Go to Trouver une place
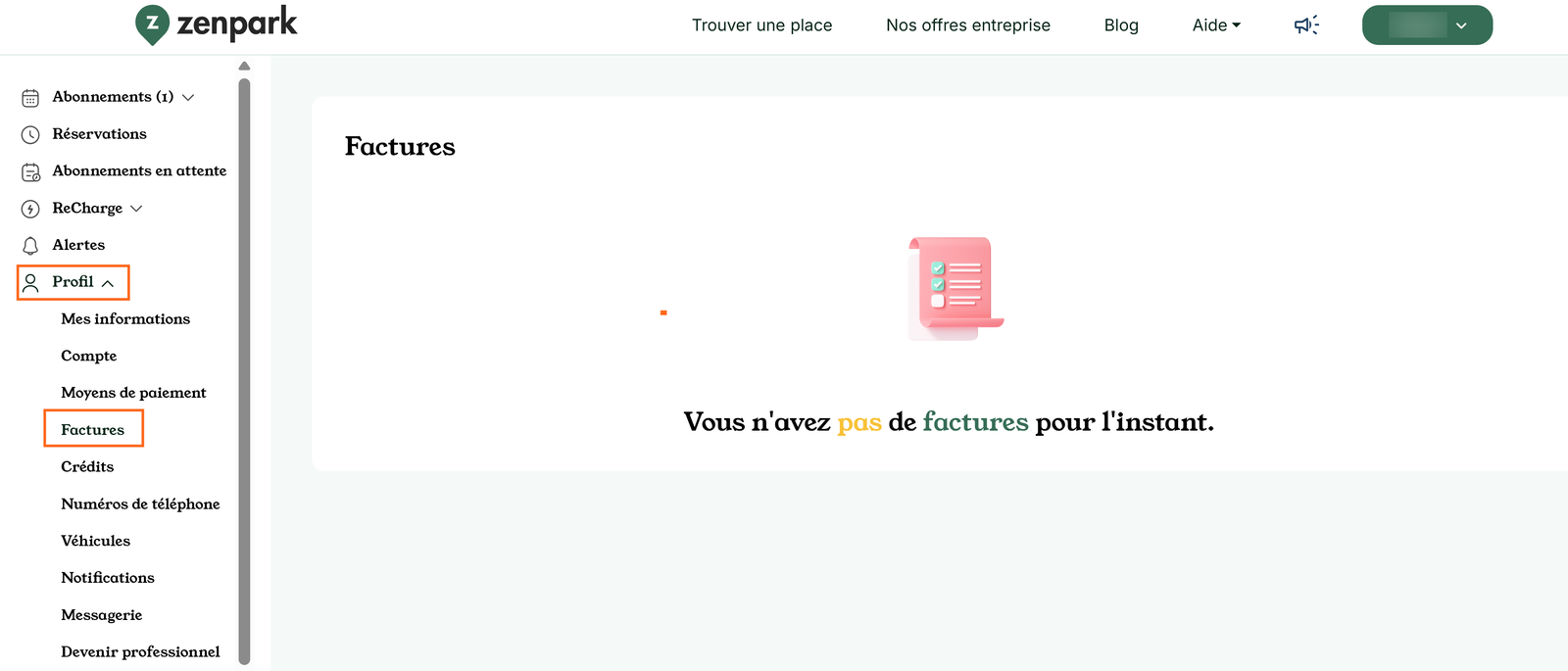 [761, 25]
